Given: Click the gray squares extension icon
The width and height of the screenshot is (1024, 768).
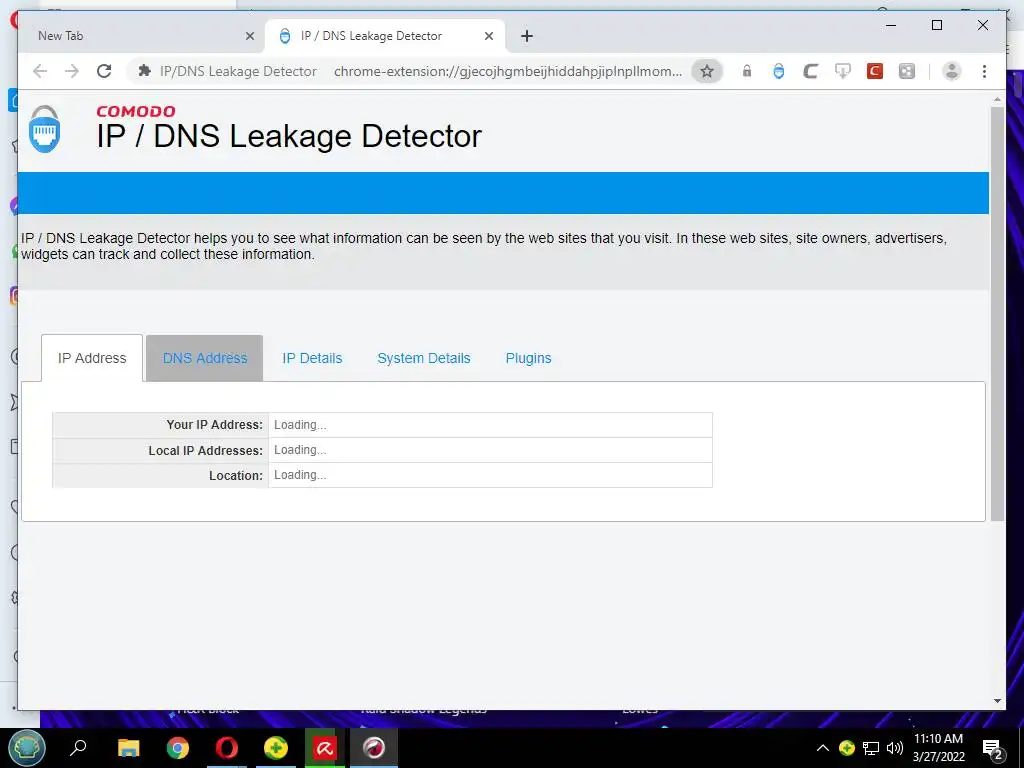Looking at the screenshot, I should point(907,71).
